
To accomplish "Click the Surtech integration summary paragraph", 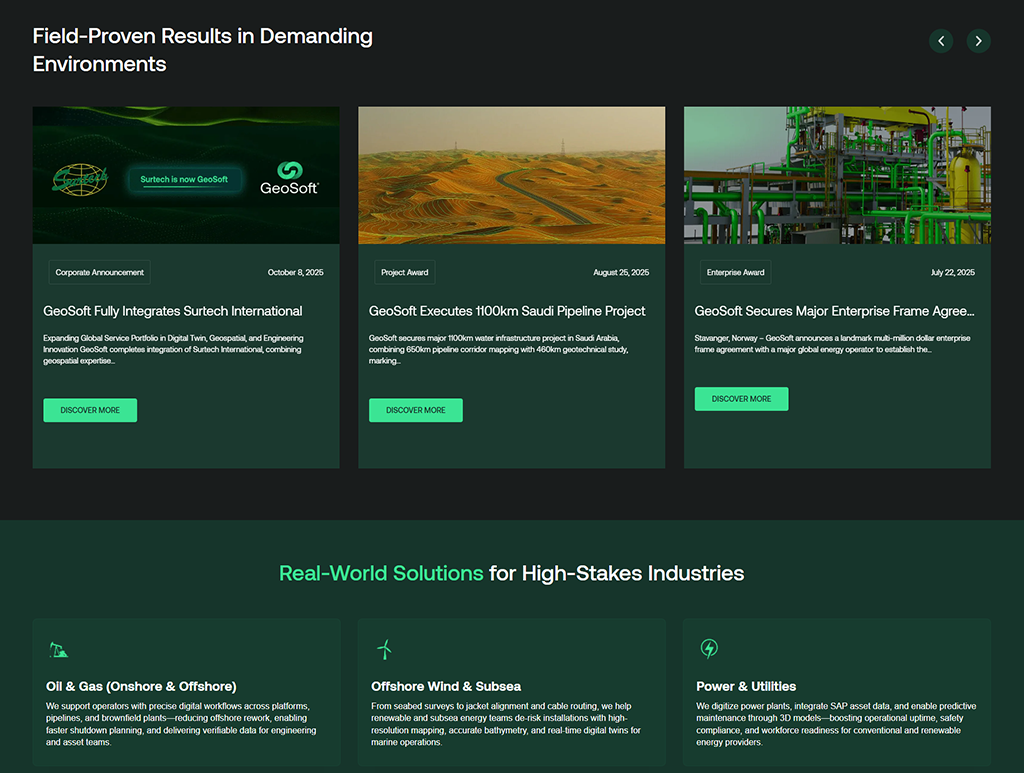I will 173,349.
